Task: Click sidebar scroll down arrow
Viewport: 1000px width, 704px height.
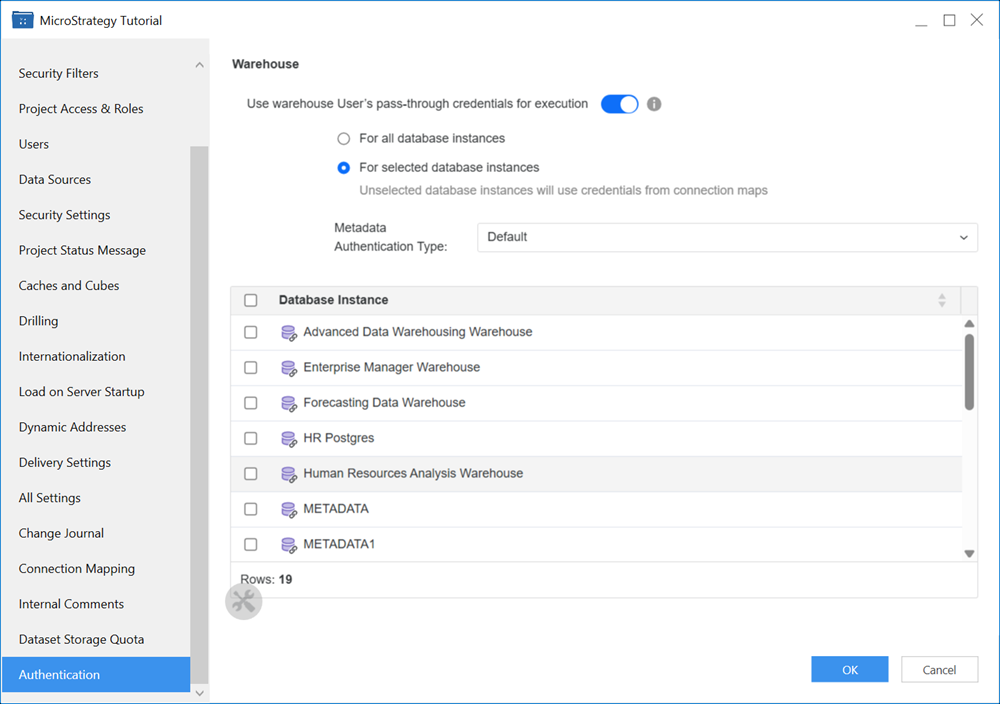Action: tap(200, 693)
